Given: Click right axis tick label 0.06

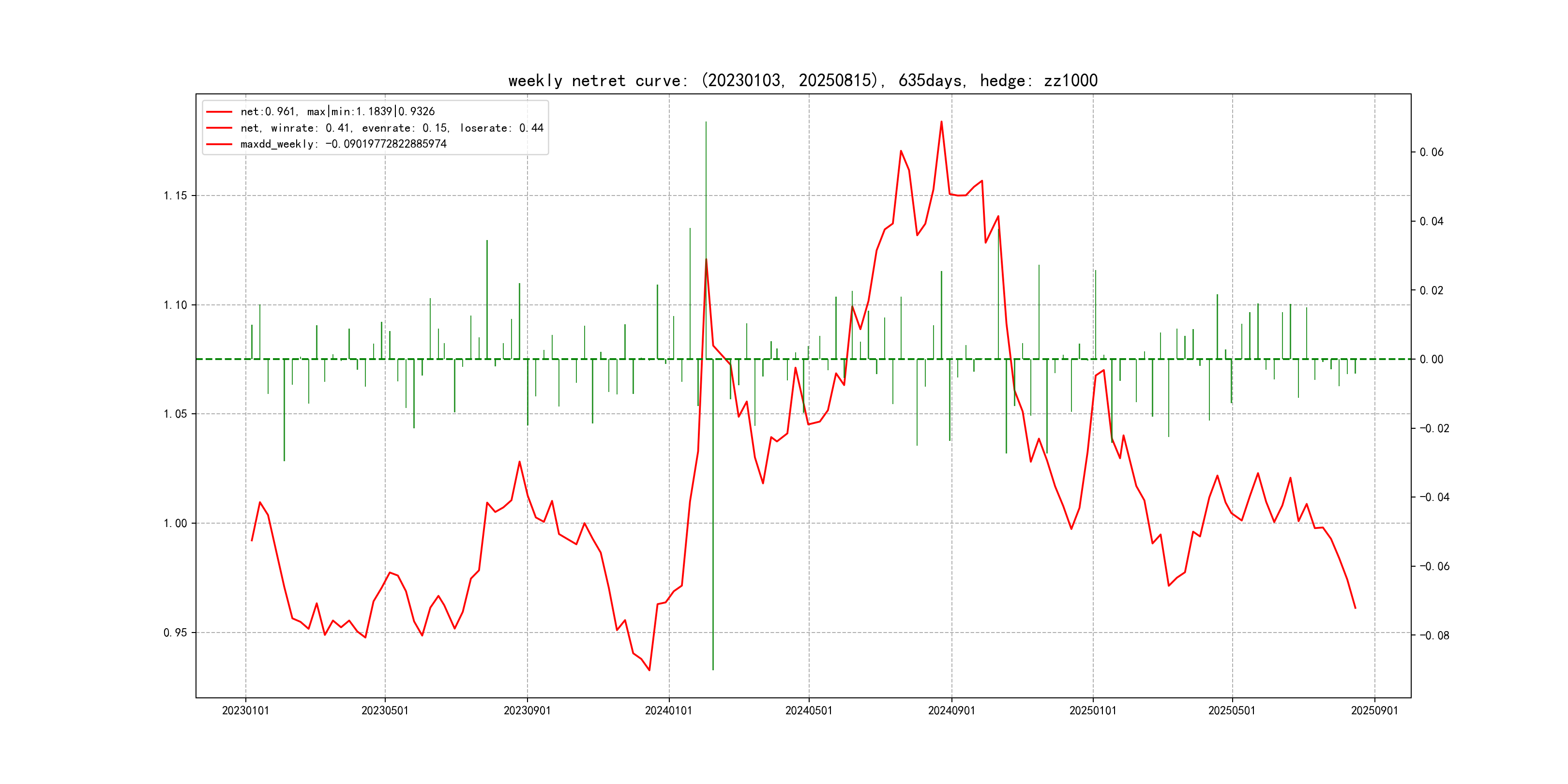Looking at the screenshot, I should [1431, 152].
